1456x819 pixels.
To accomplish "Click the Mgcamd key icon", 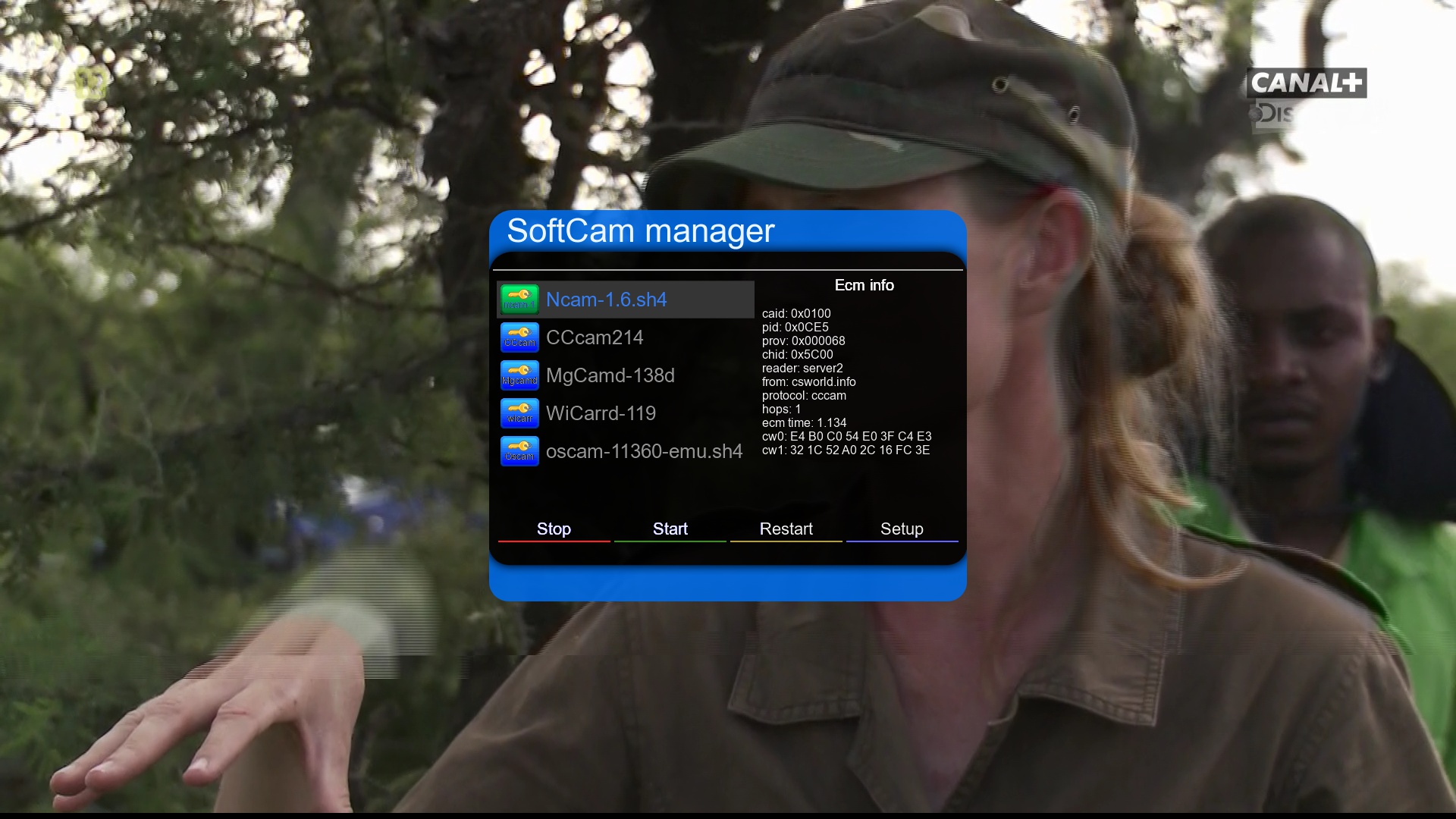I will pos(519,375).
